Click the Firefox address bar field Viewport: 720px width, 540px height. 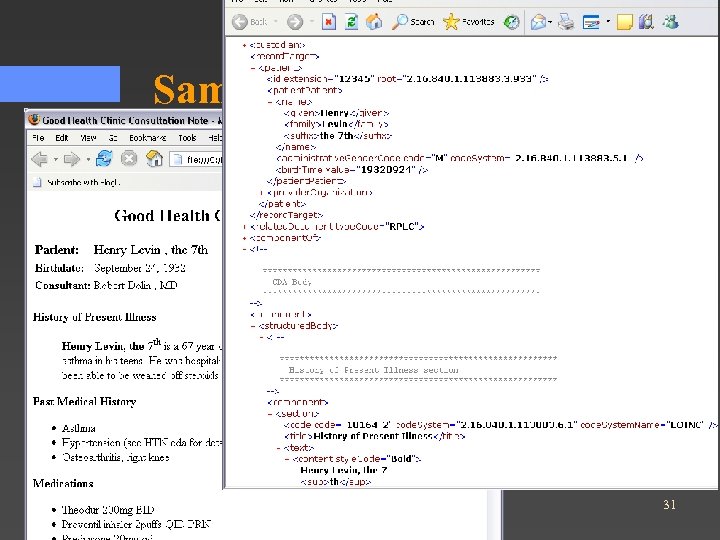coord(196,159)
